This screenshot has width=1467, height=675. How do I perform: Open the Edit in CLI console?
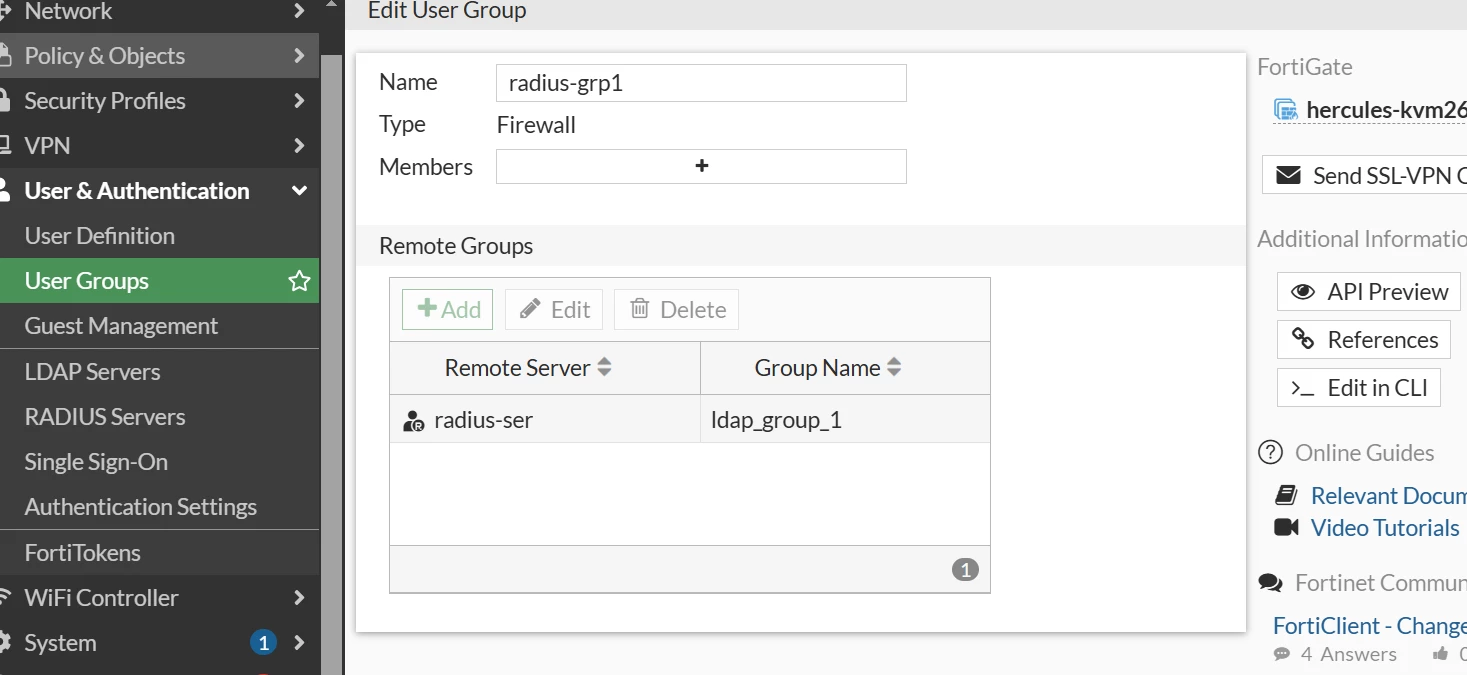pos(1359,388)
